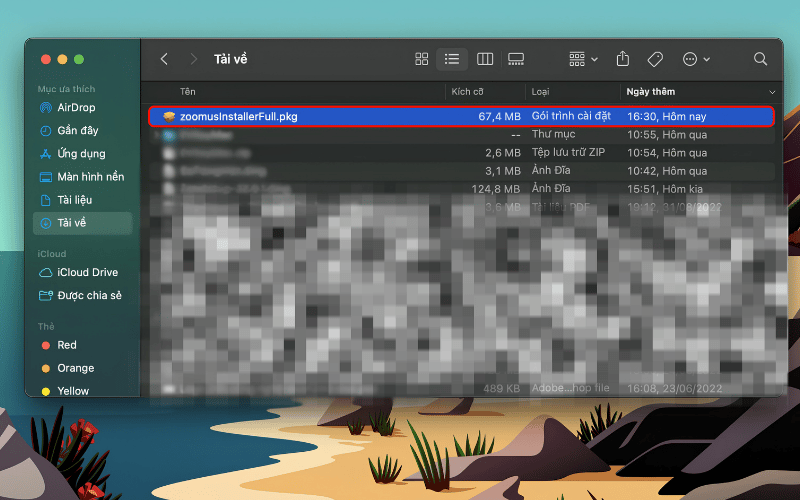Switch to column view
This screenshot has width=800, height=500.
[485, 59]
